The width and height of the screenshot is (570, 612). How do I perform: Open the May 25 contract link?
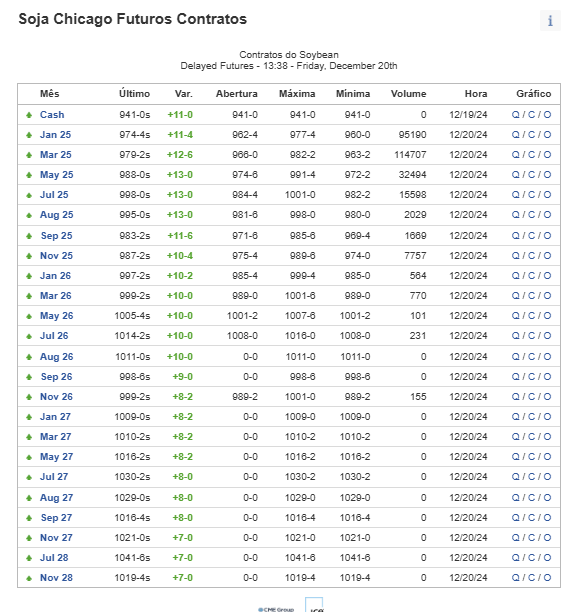click(x=57, y=175)
